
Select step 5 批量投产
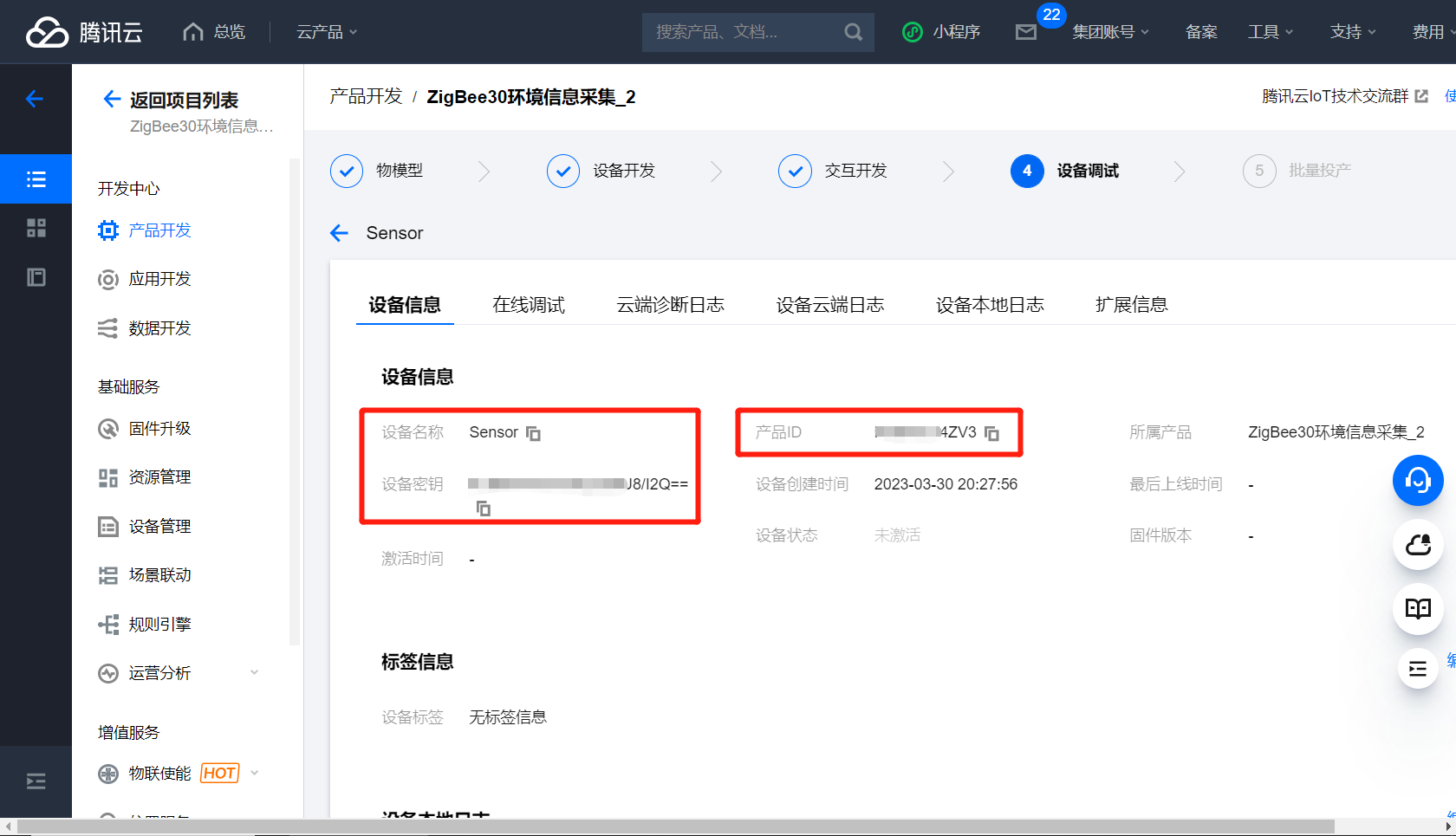click(1297, 171)
